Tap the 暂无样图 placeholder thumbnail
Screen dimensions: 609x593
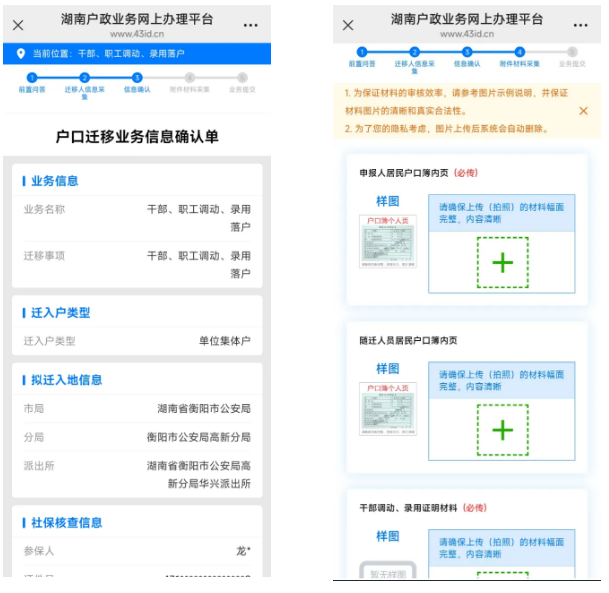pyautogui.click(x=387, y=572)
